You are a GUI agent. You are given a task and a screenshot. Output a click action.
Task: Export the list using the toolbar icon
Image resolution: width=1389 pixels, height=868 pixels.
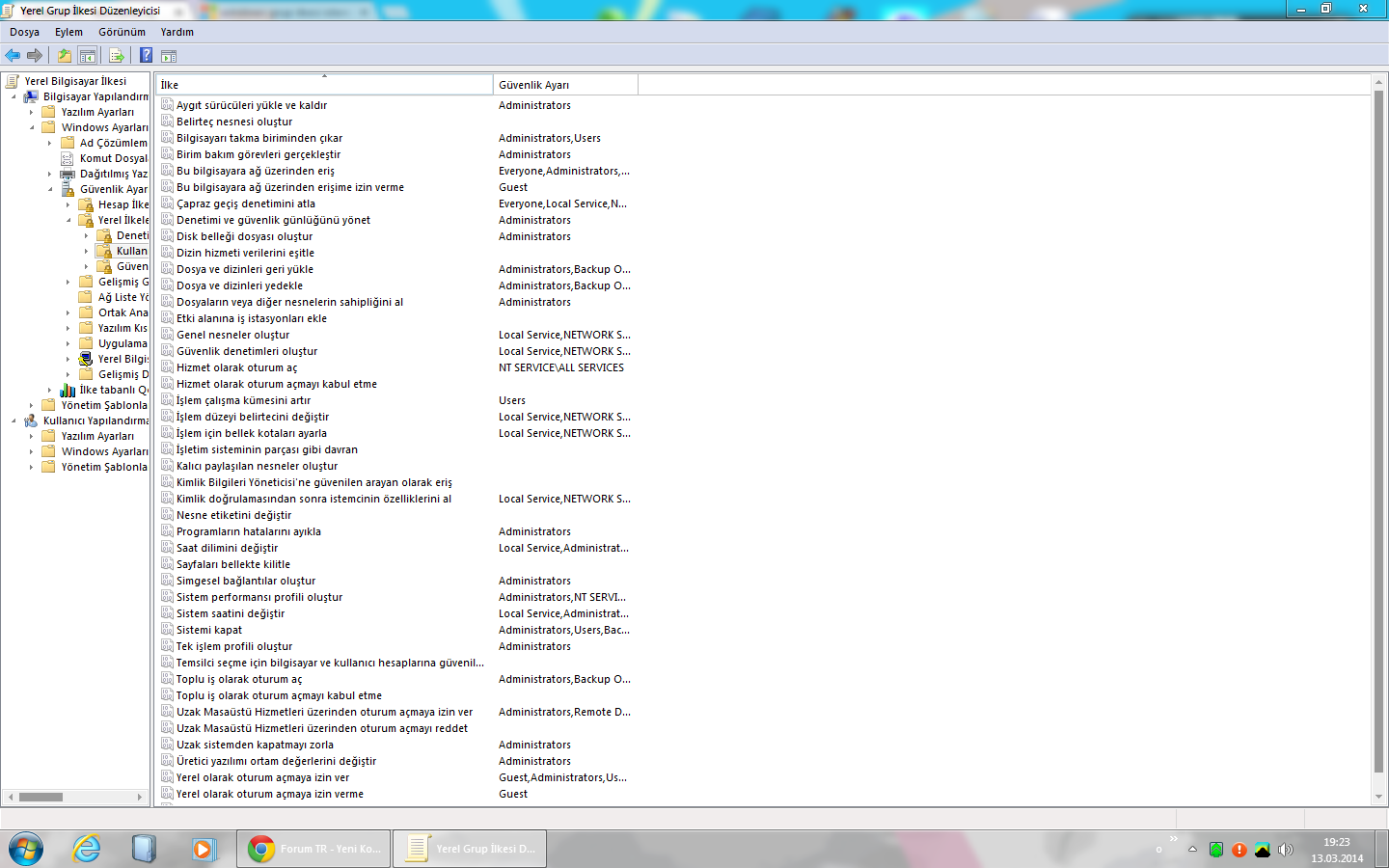pyautogui.click(x=117, y=56)
